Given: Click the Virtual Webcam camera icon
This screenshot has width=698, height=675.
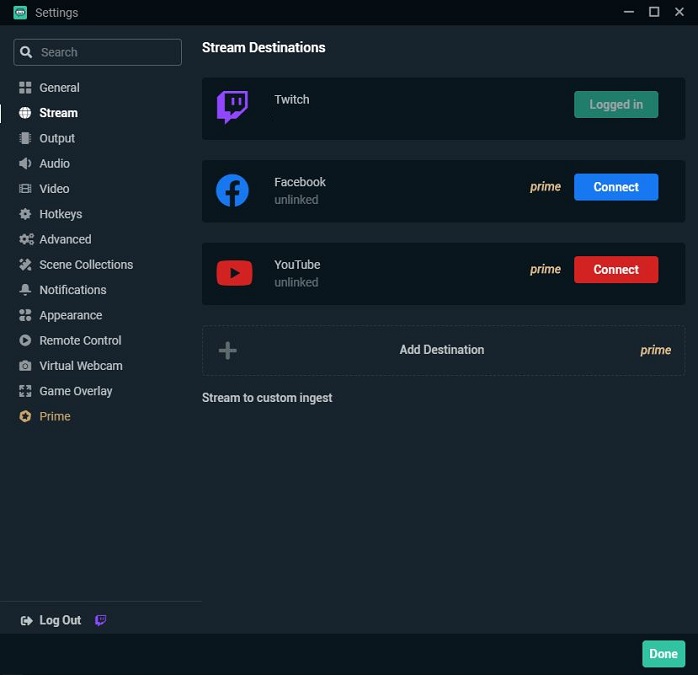Looking at the screenshot, I should 25,366.
